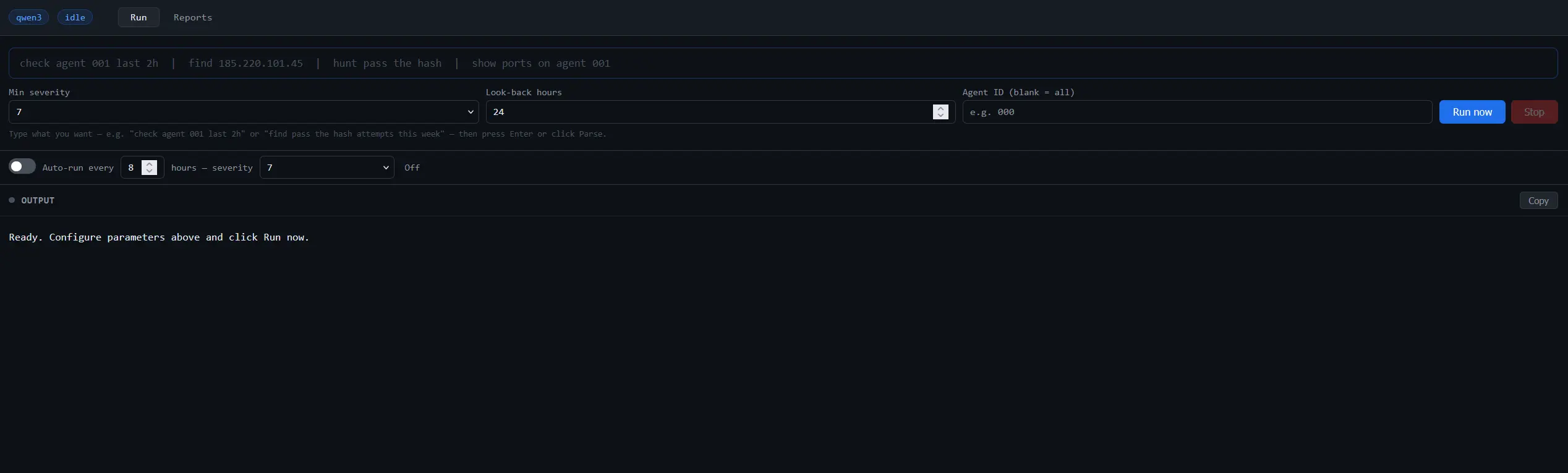
Task: Increase Look-back hours with up arrow
Action: point(940,108)
